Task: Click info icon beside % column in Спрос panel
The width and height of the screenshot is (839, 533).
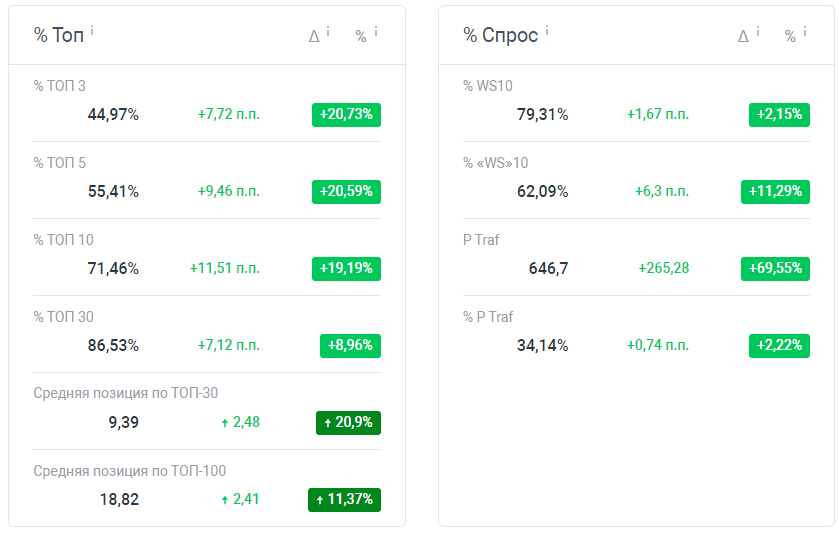Action: pyautogui.click(x=805, y=32)
